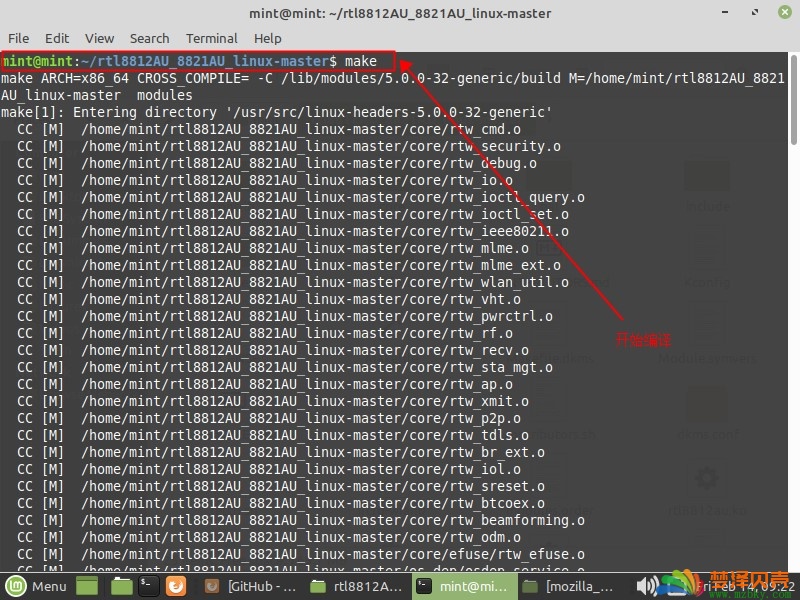Minimize the terminal window
This screenshot has width=800, height=600.
click(x=725, y=12)
